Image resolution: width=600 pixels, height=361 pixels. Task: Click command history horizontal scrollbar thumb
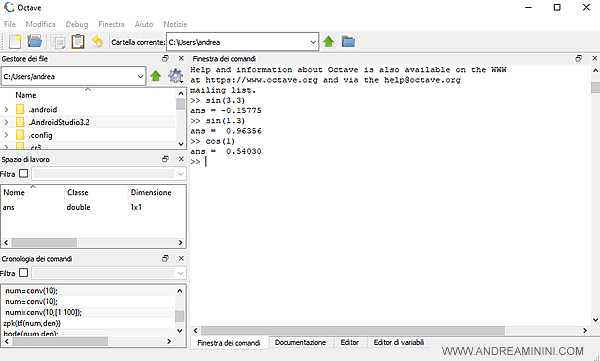[60, 341]
